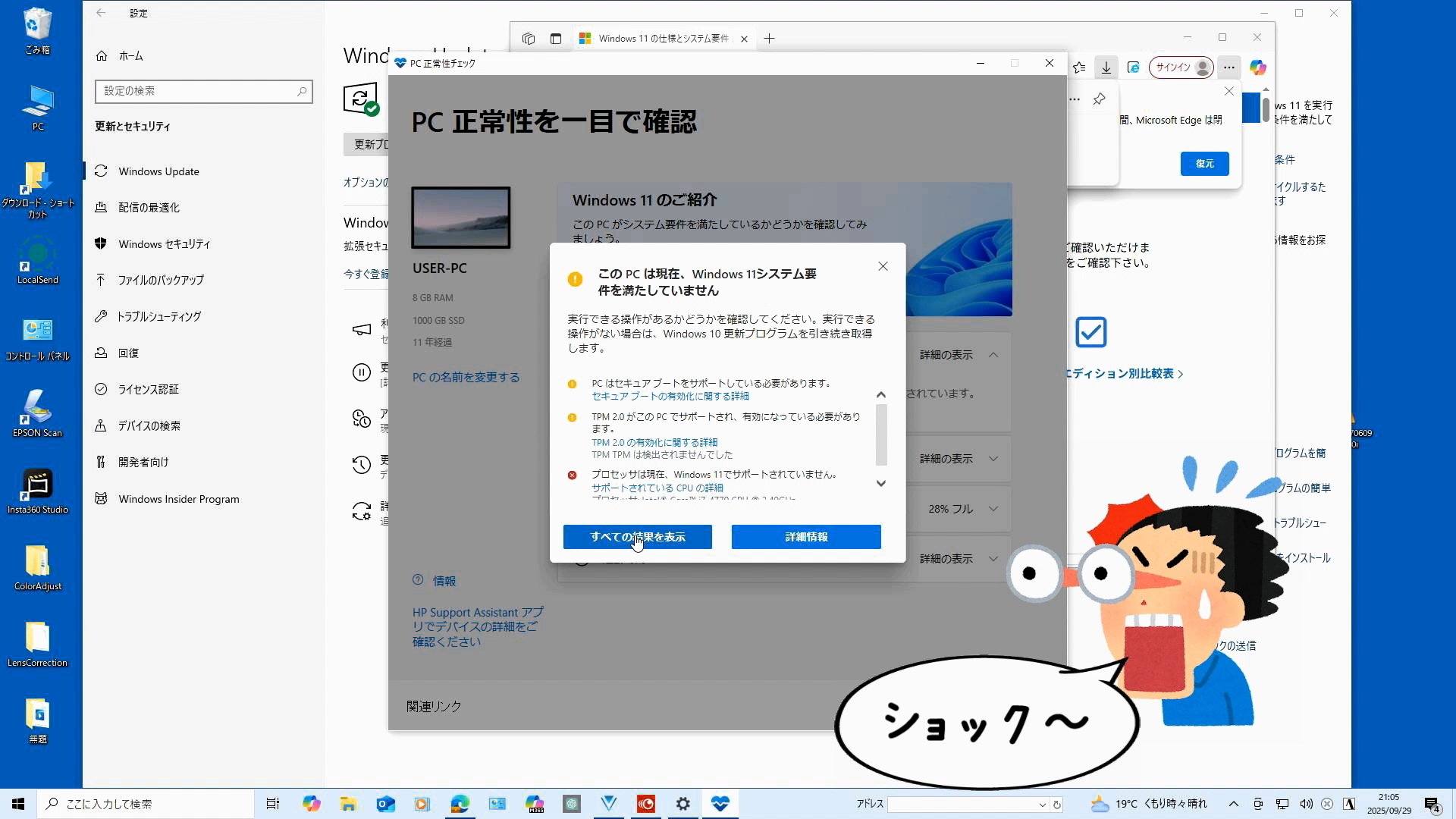Image resolution: width=1456 pixels, height=819 pixels.
Task: Show hidden icons in the system tray
Action: point(1232,804)
